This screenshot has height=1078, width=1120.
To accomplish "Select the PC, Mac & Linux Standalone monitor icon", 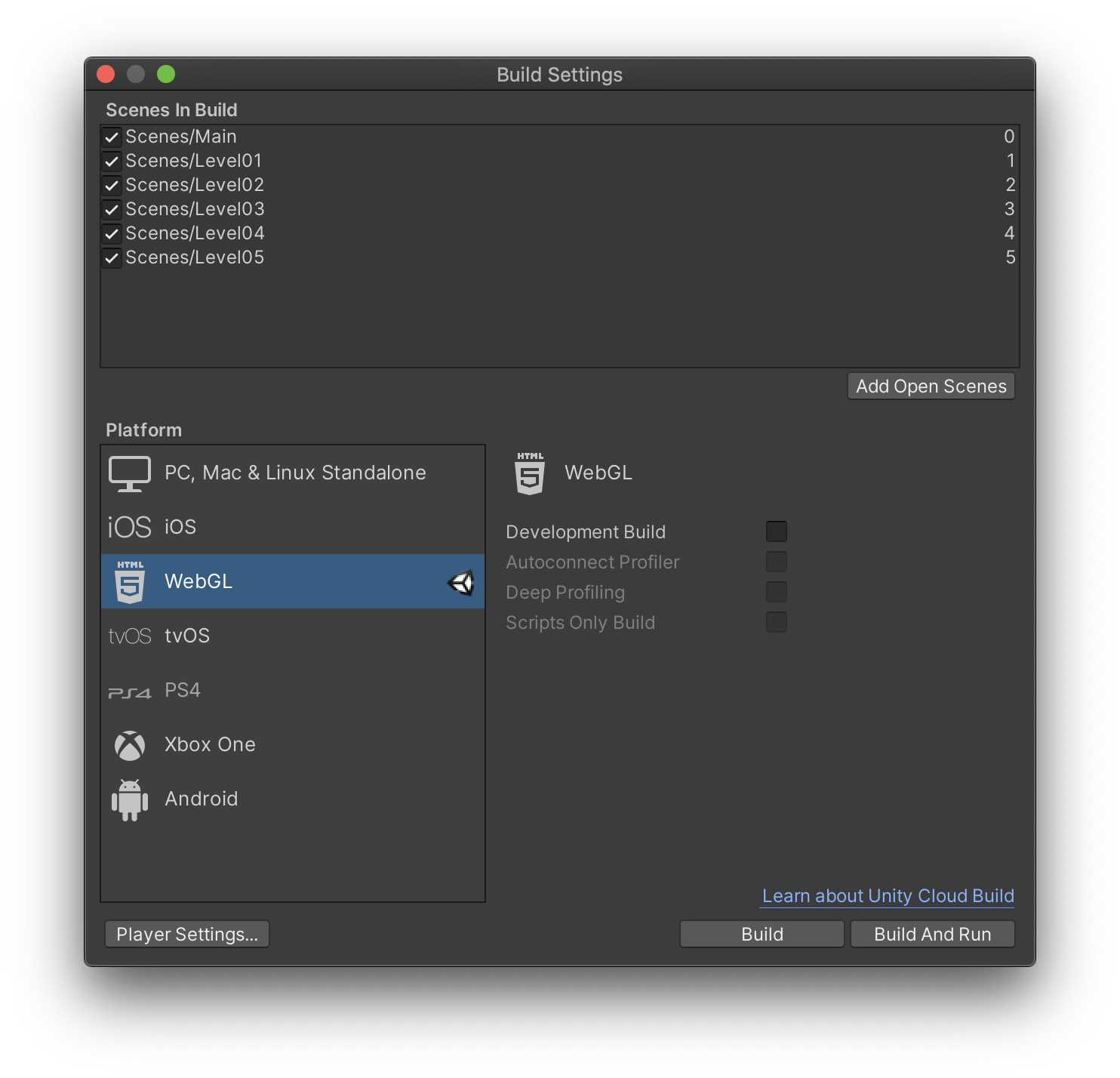I will (130, 473).
